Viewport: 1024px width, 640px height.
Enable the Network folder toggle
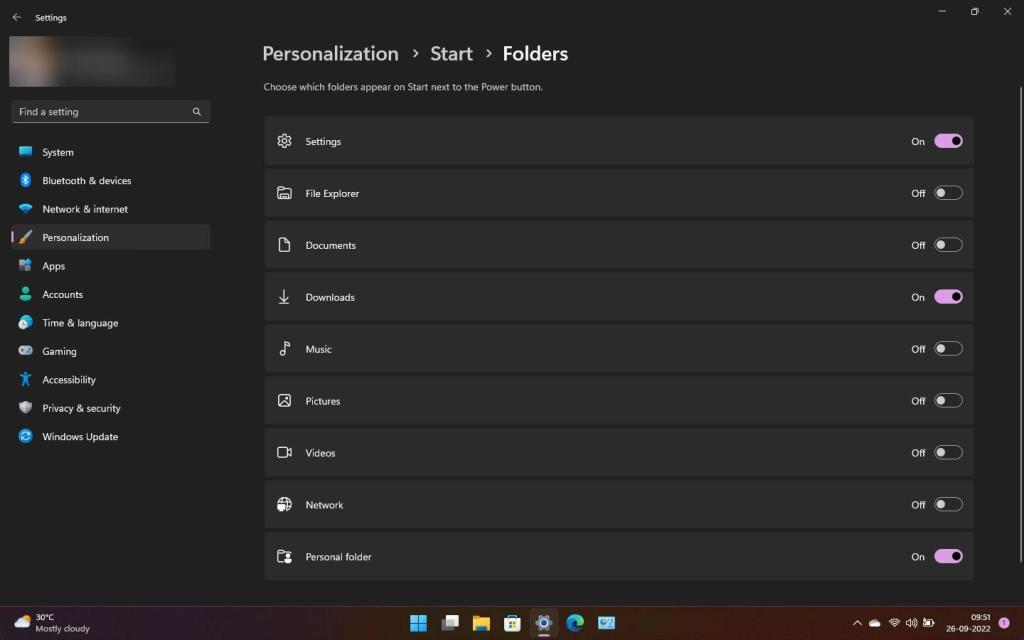(x=948, y=504)
